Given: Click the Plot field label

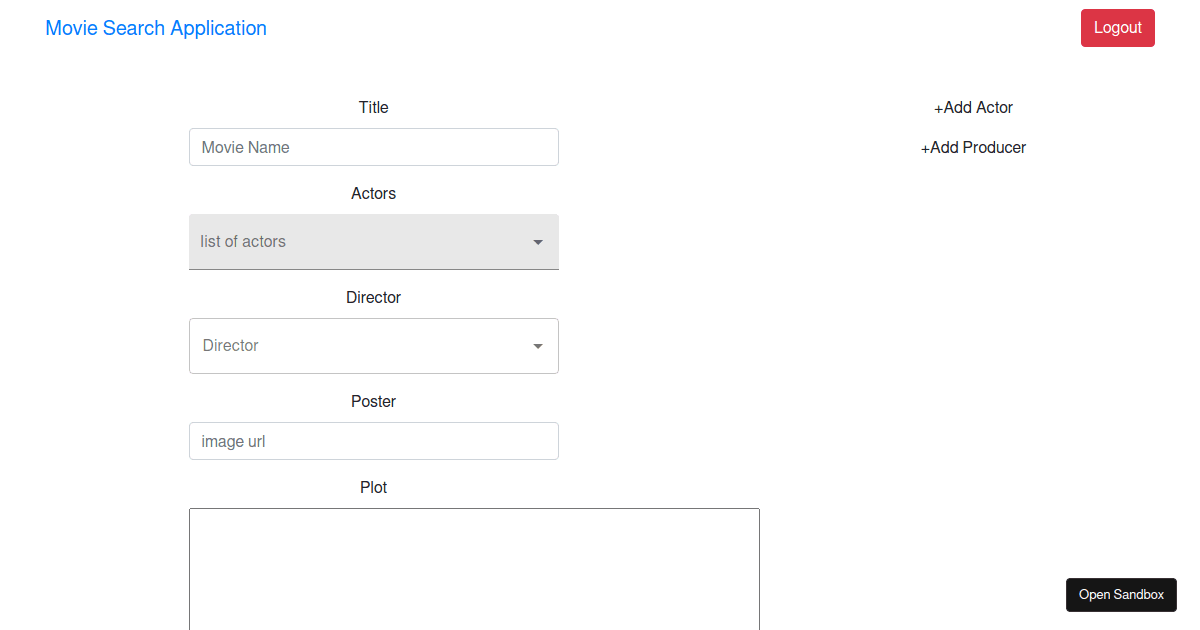Looking at the screenshot, I should click(x=374, y=488).
